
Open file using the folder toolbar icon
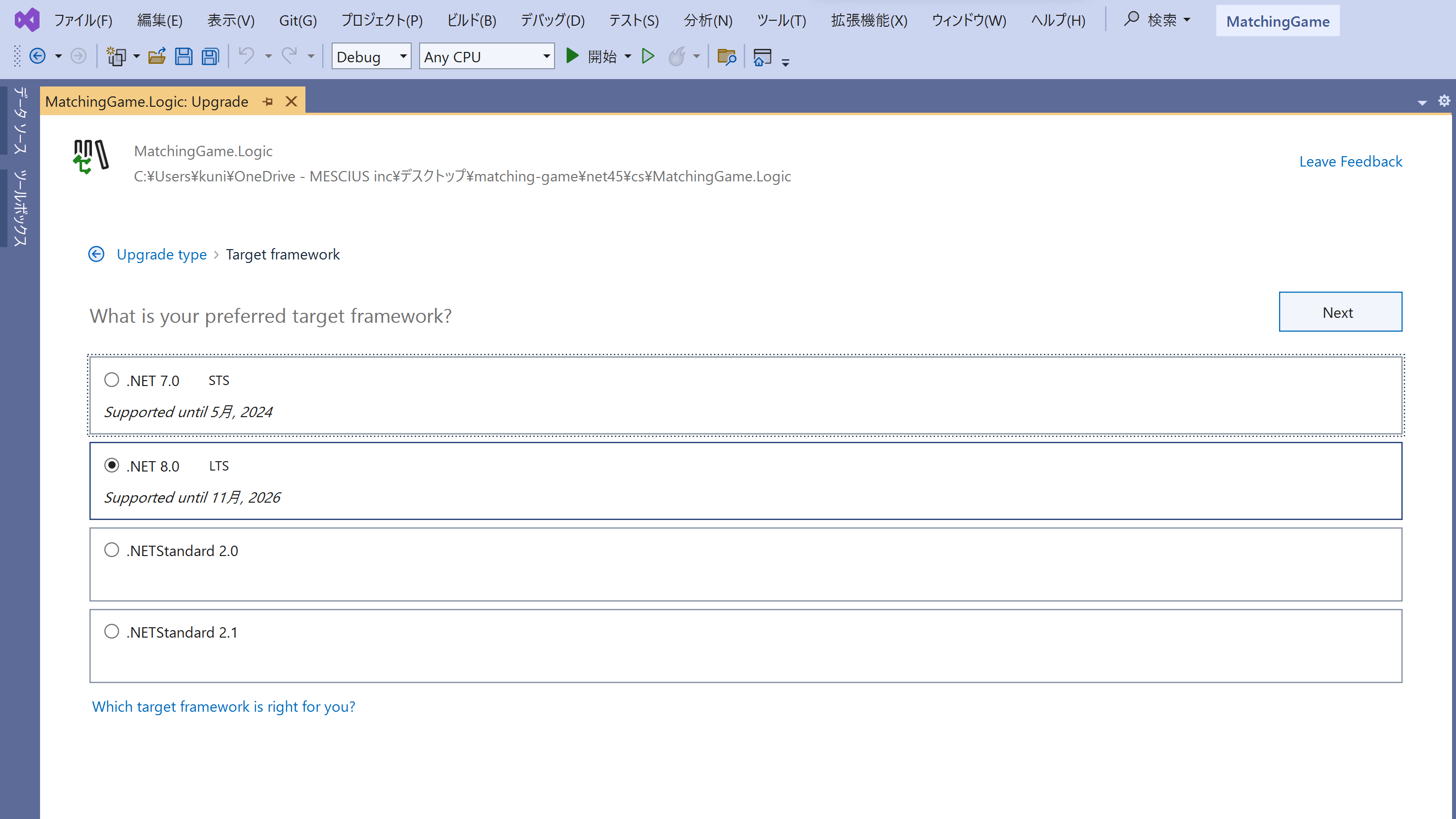157,56
